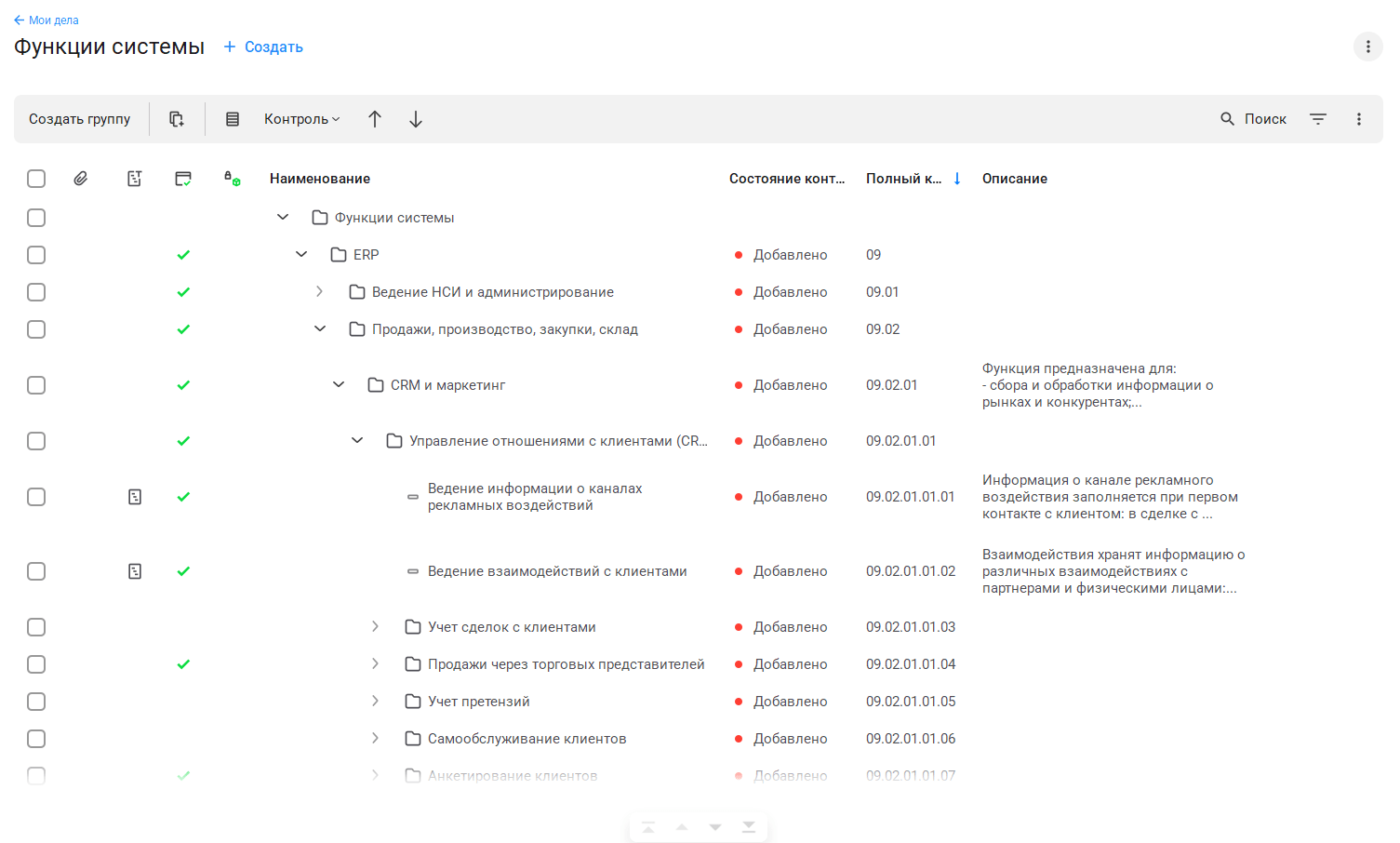Screen dimensions: 1400x843
Task: Expand the Учет претензий folder
Action: pyautogui.click(x=376, y=702)
